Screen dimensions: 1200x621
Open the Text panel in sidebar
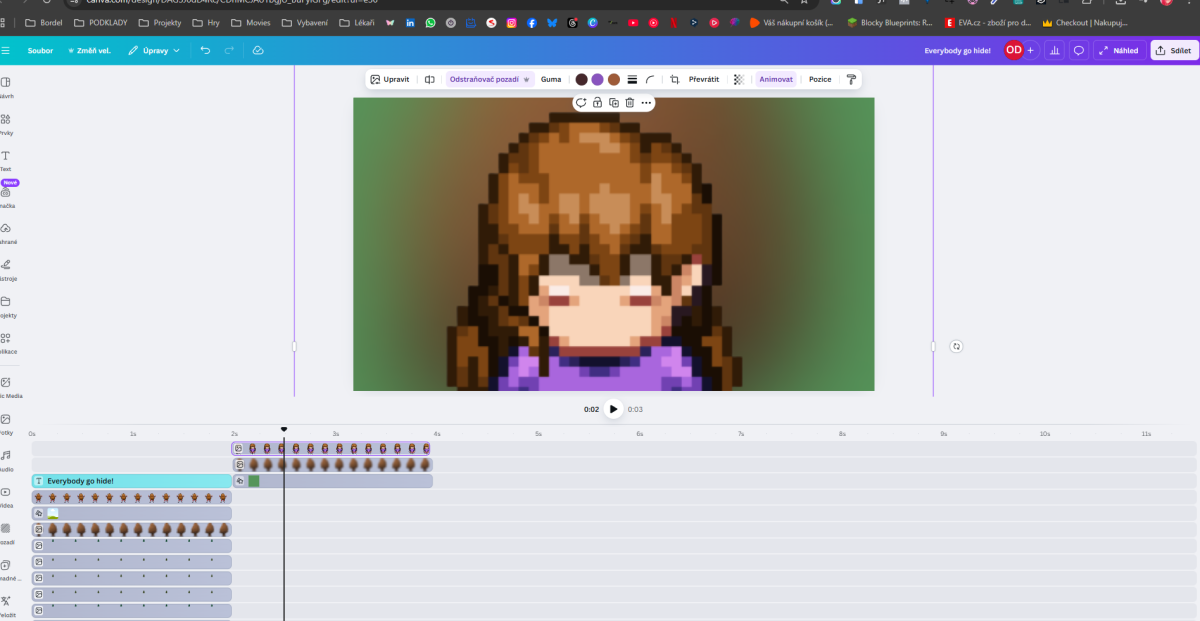[x=6, y=160]
